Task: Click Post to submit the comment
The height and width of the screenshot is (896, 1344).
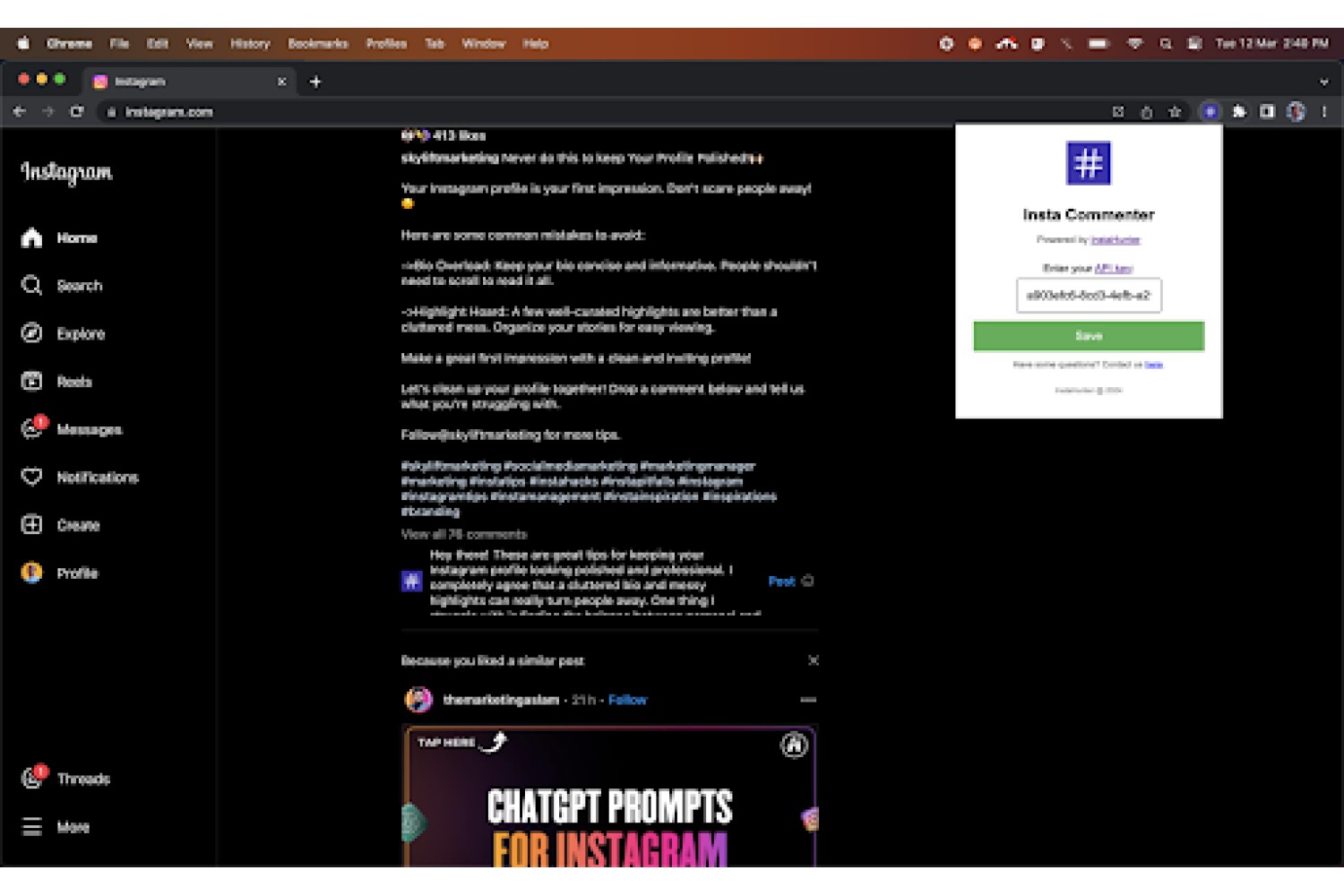Action: (782, 582)
